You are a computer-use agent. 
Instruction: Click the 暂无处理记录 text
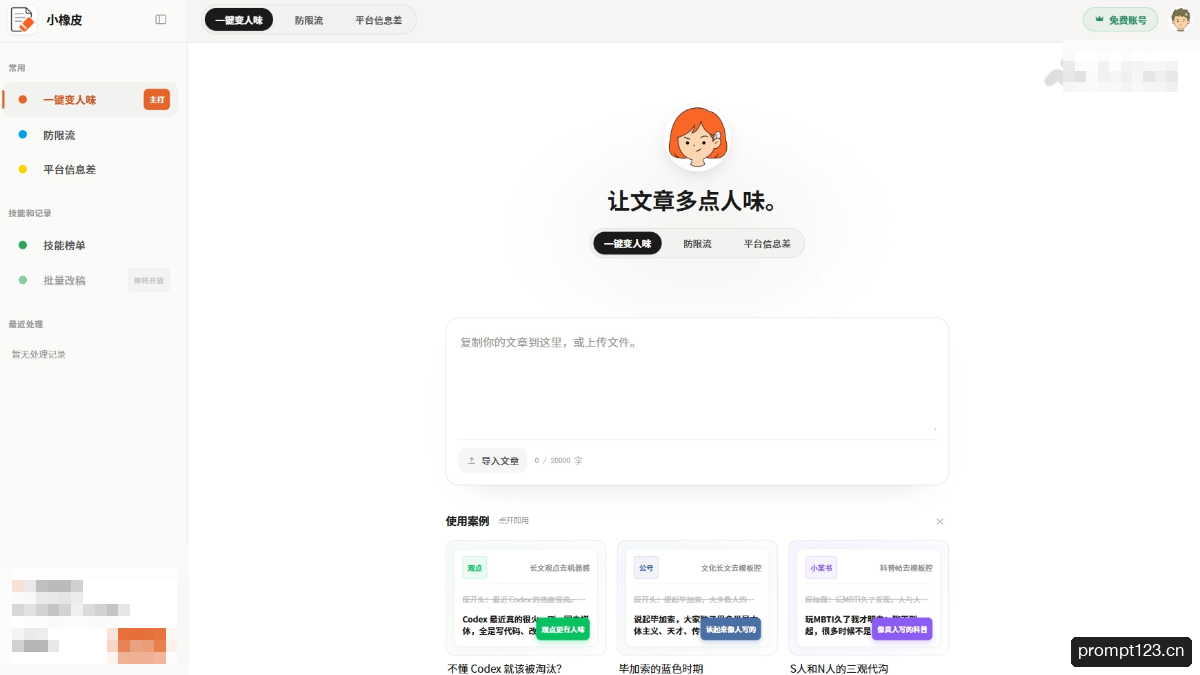pos(39,354)
